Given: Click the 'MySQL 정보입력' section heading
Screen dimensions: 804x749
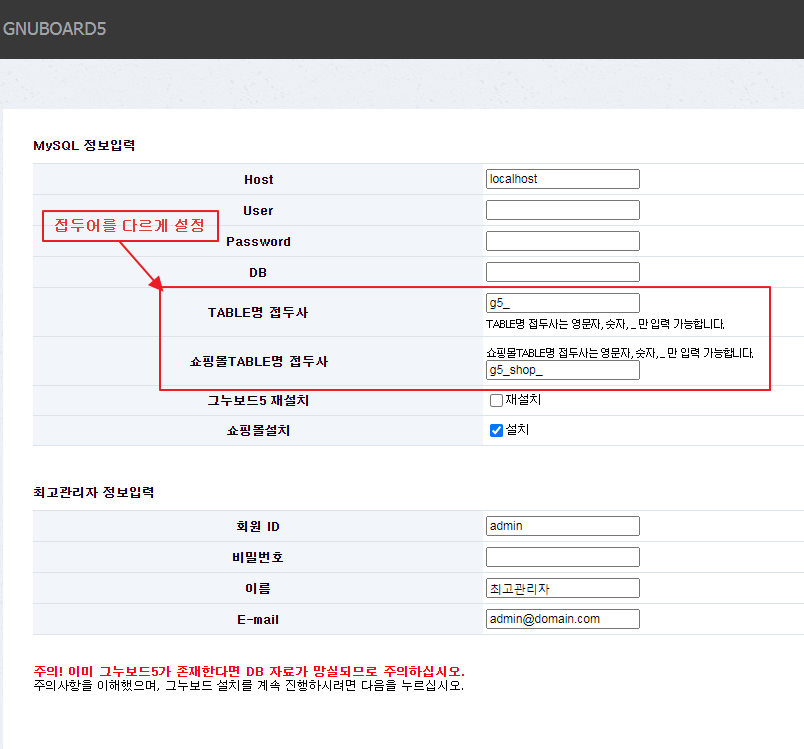Looking at the screenshot, I should point(84,146).
